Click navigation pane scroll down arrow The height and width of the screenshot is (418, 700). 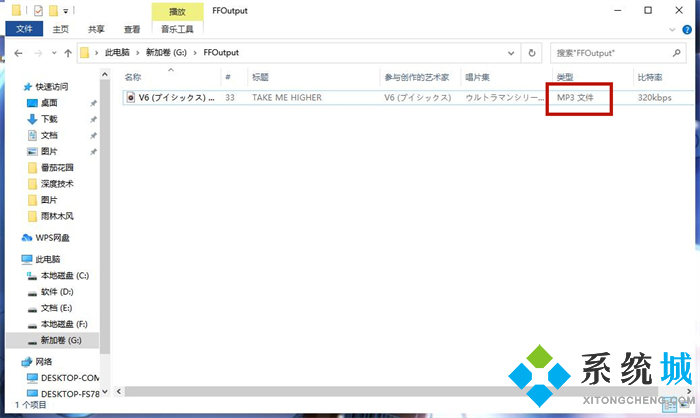(105, 392)
